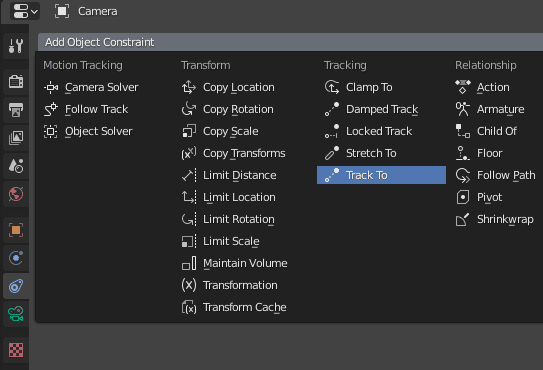Viewport: 543px width, 370px height.
Task: Open the Output properties tab
Action: click(16, 110)
